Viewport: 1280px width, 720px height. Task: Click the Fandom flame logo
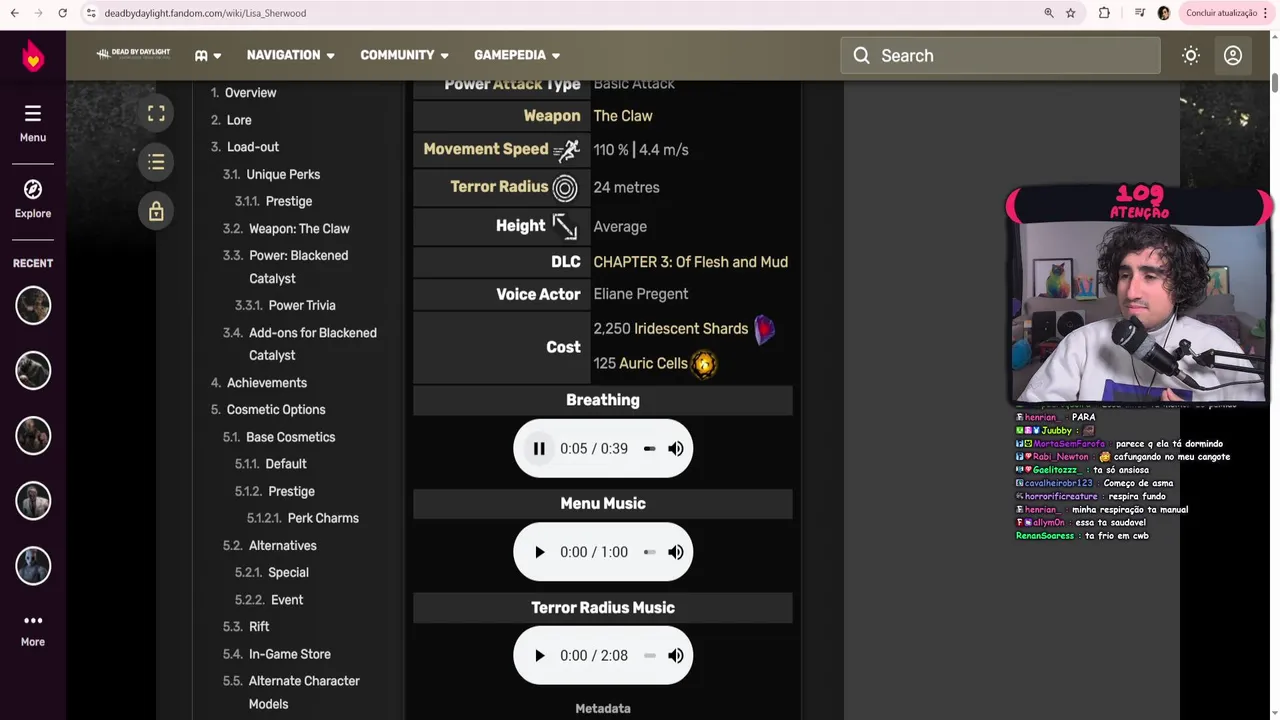coord(33,56)
